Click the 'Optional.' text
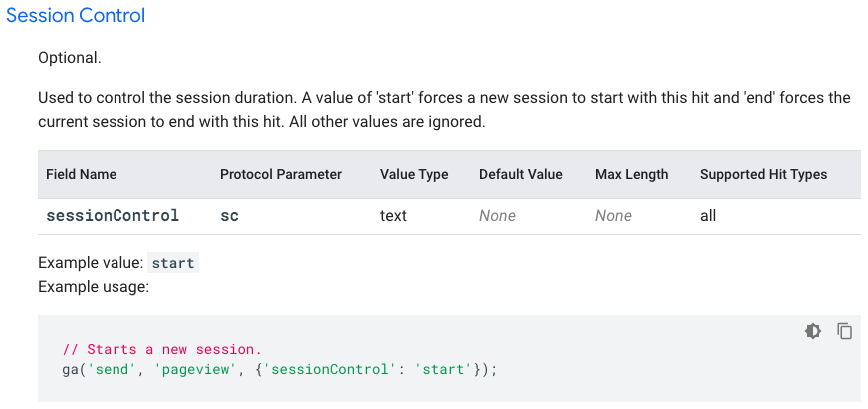The width and height of the screenshot is (868, 409). point(69,58)
